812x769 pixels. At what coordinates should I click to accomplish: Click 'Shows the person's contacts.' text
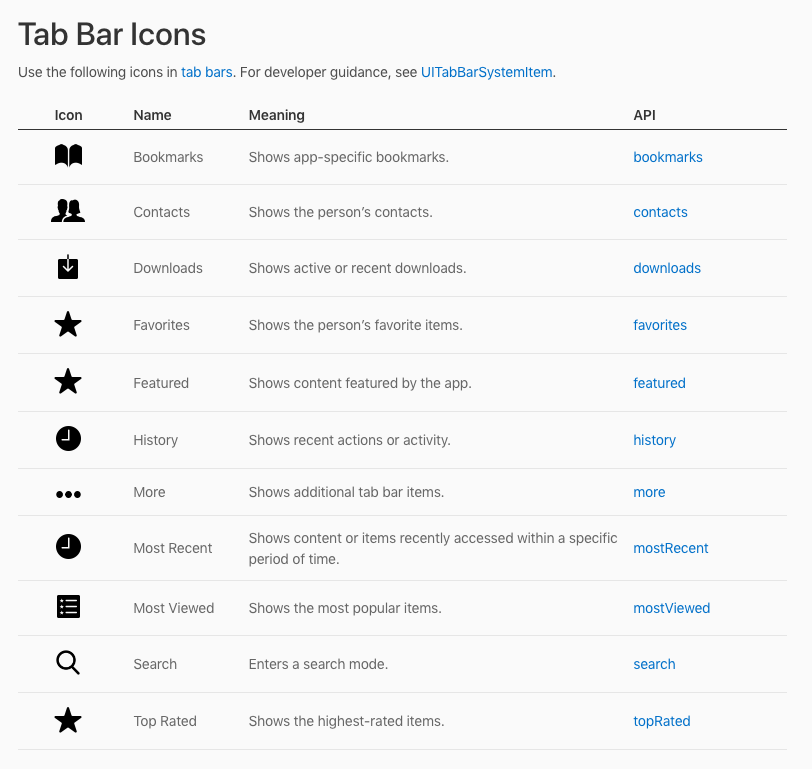tap(340, 212)
